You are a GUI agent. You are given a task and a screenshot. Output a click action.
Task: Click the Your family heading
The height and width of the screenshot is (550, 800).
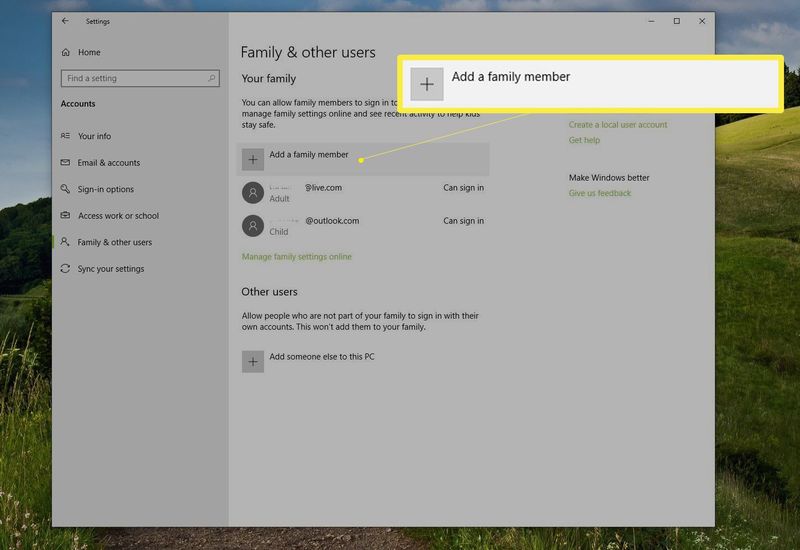pos(269,79)
